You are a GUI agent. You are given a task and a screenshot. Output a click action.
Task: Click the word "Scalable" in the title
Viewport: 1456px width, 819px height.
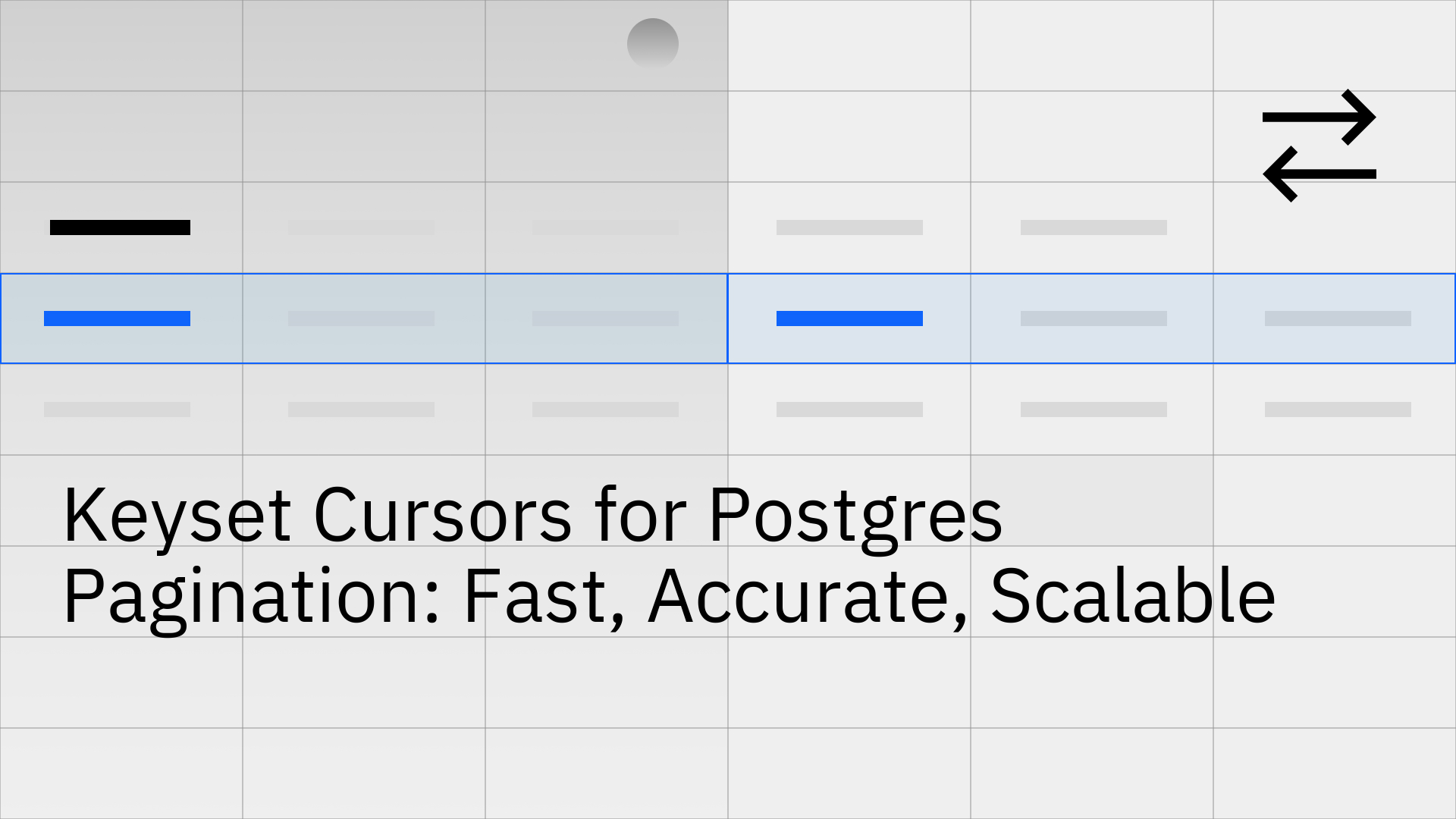tap(1133, 596)
